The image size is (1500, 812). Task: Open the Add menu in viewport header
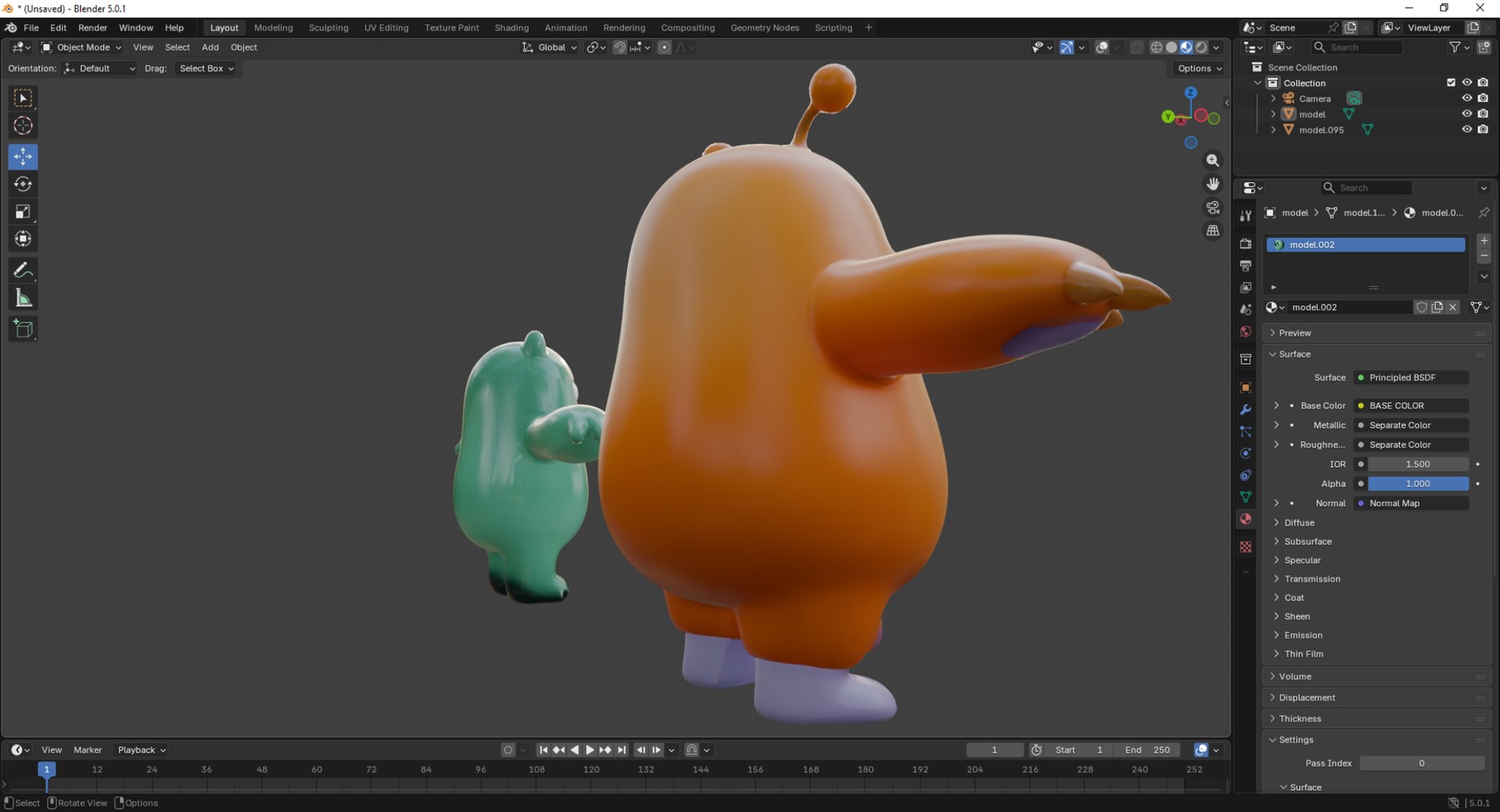coord(210,48)
